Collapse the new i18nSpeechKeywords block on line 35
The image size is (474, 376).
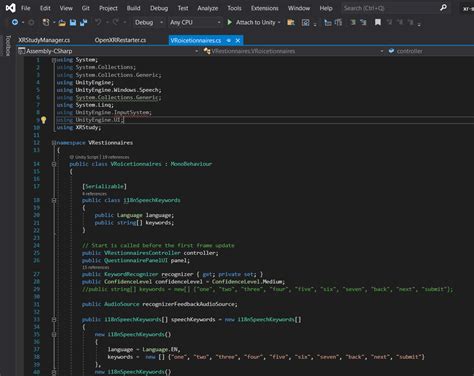54,334
